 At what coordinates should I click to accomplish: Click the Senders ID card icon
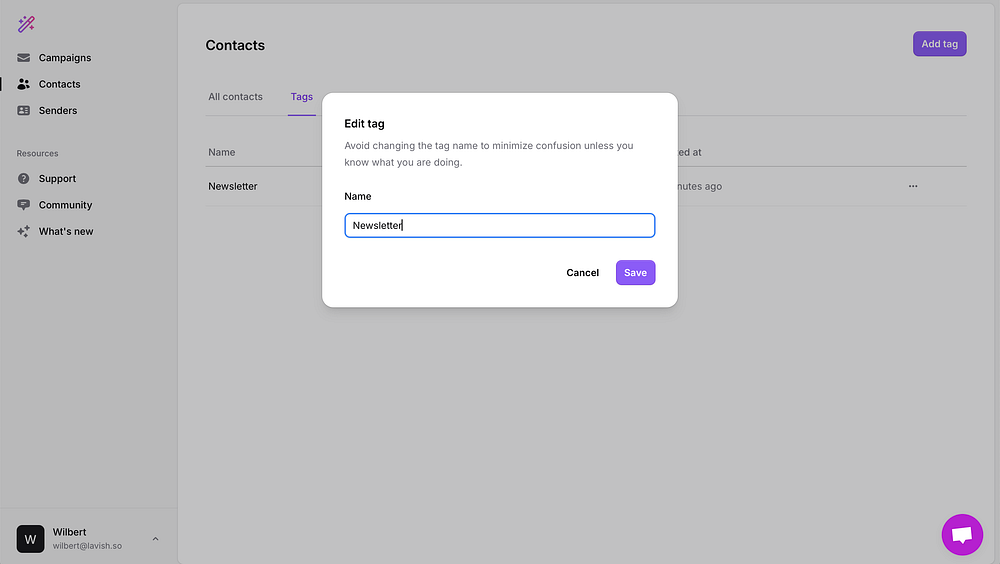point(24,111)
